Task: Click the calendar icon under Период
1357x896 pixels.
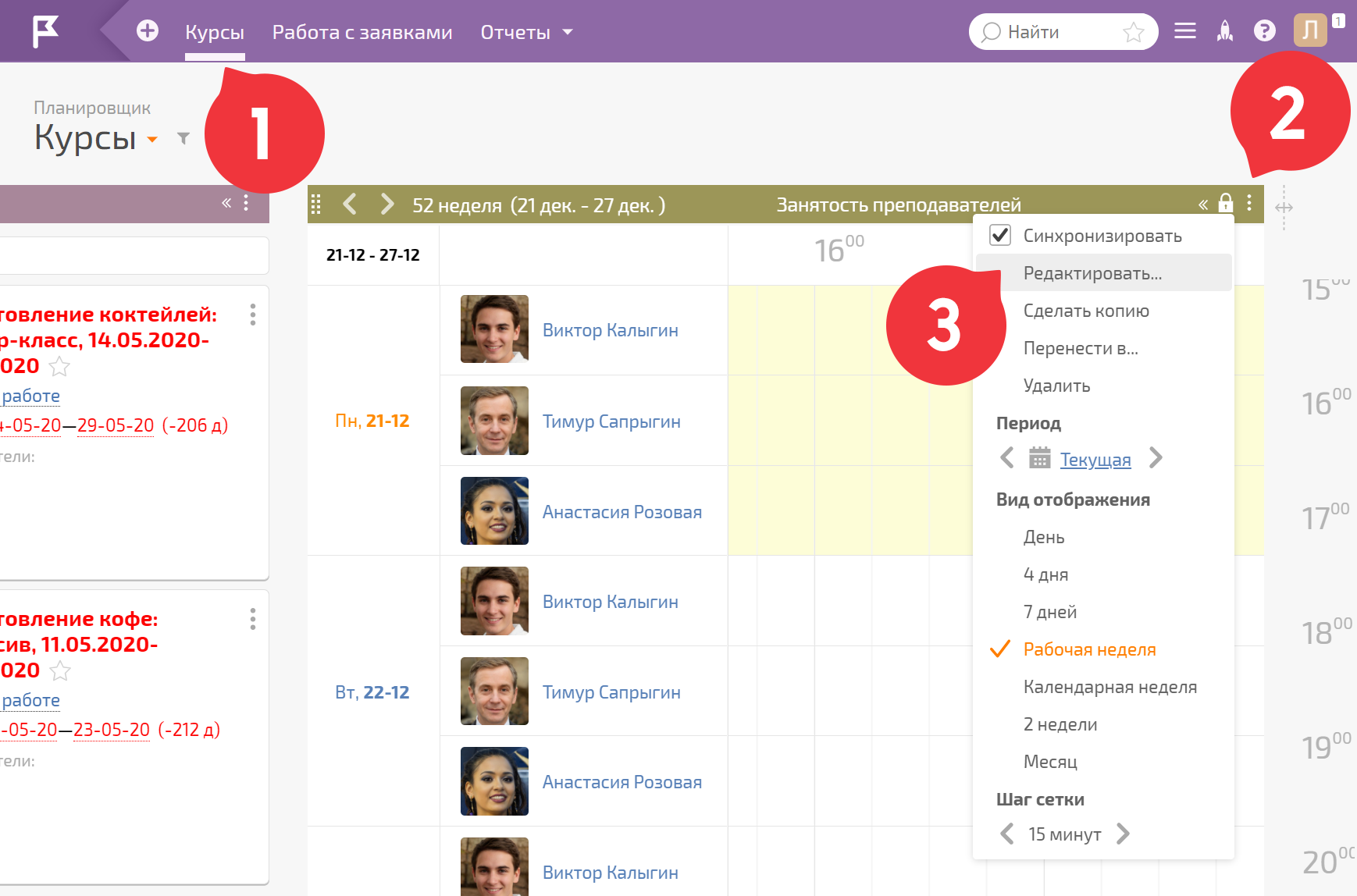Action: pos(1040,457)
